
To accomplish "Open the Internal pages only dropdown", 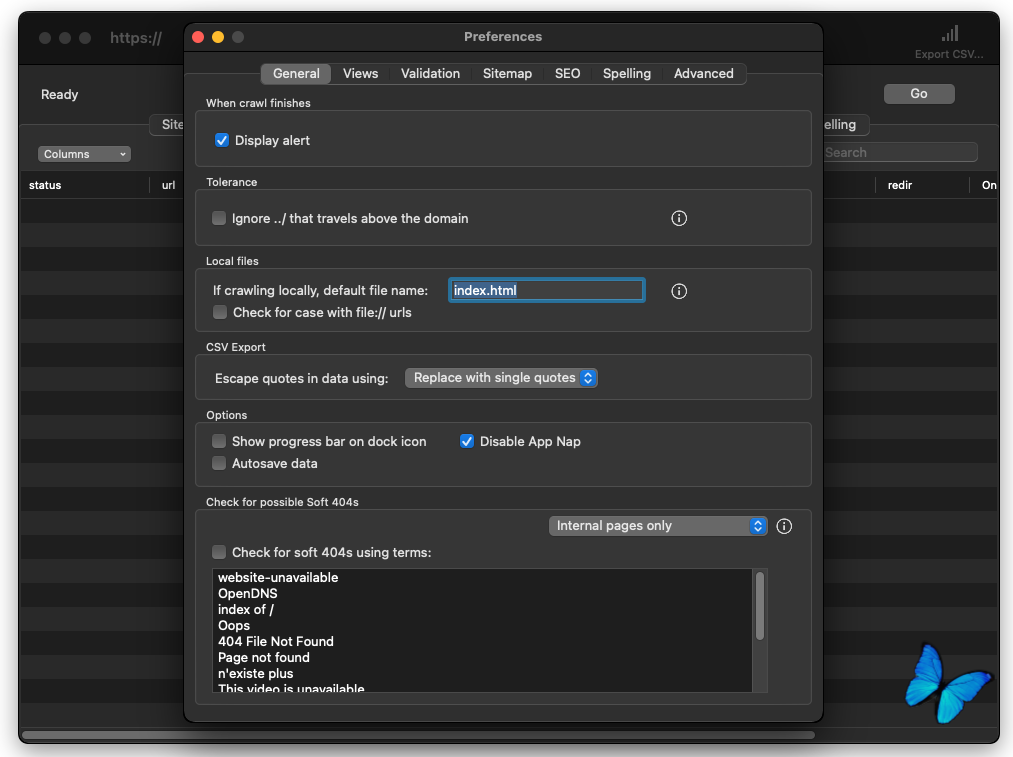I will 658,526.
